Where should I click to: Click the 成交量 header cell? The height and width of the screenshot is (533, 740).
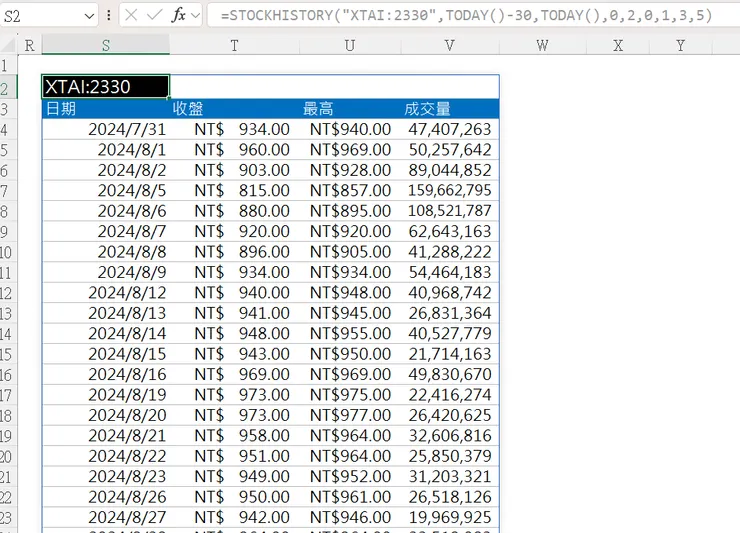tap(450, 109)
